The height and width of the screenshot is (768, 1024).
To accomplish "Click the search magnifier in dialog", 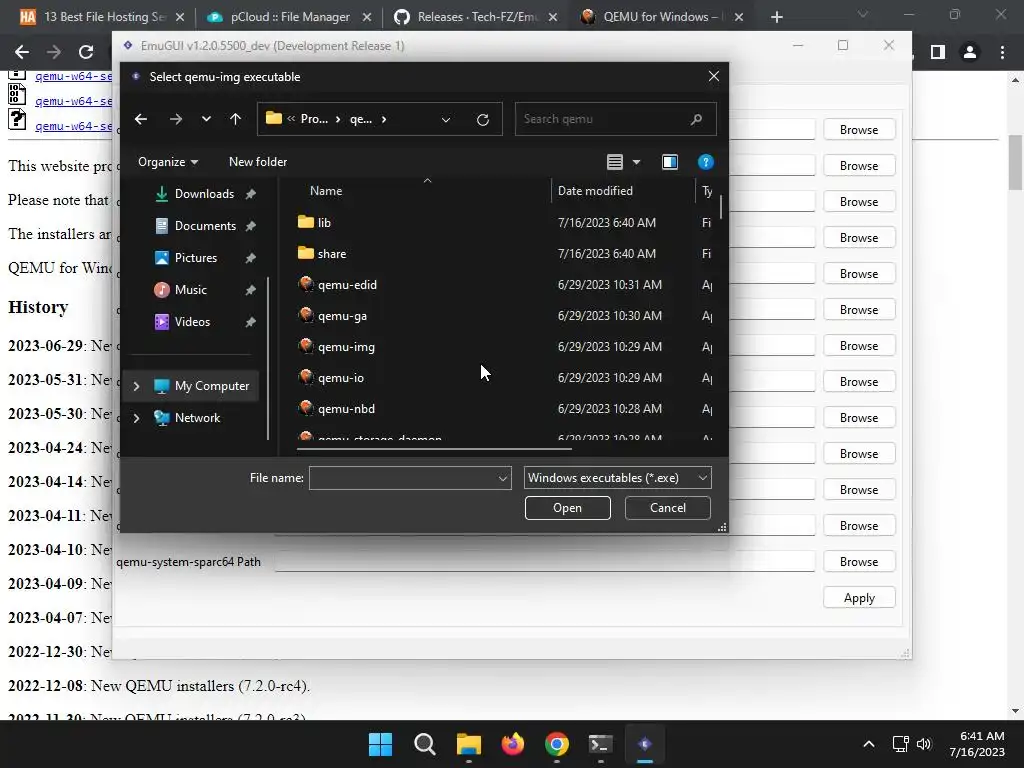I will tap(696, 119).
